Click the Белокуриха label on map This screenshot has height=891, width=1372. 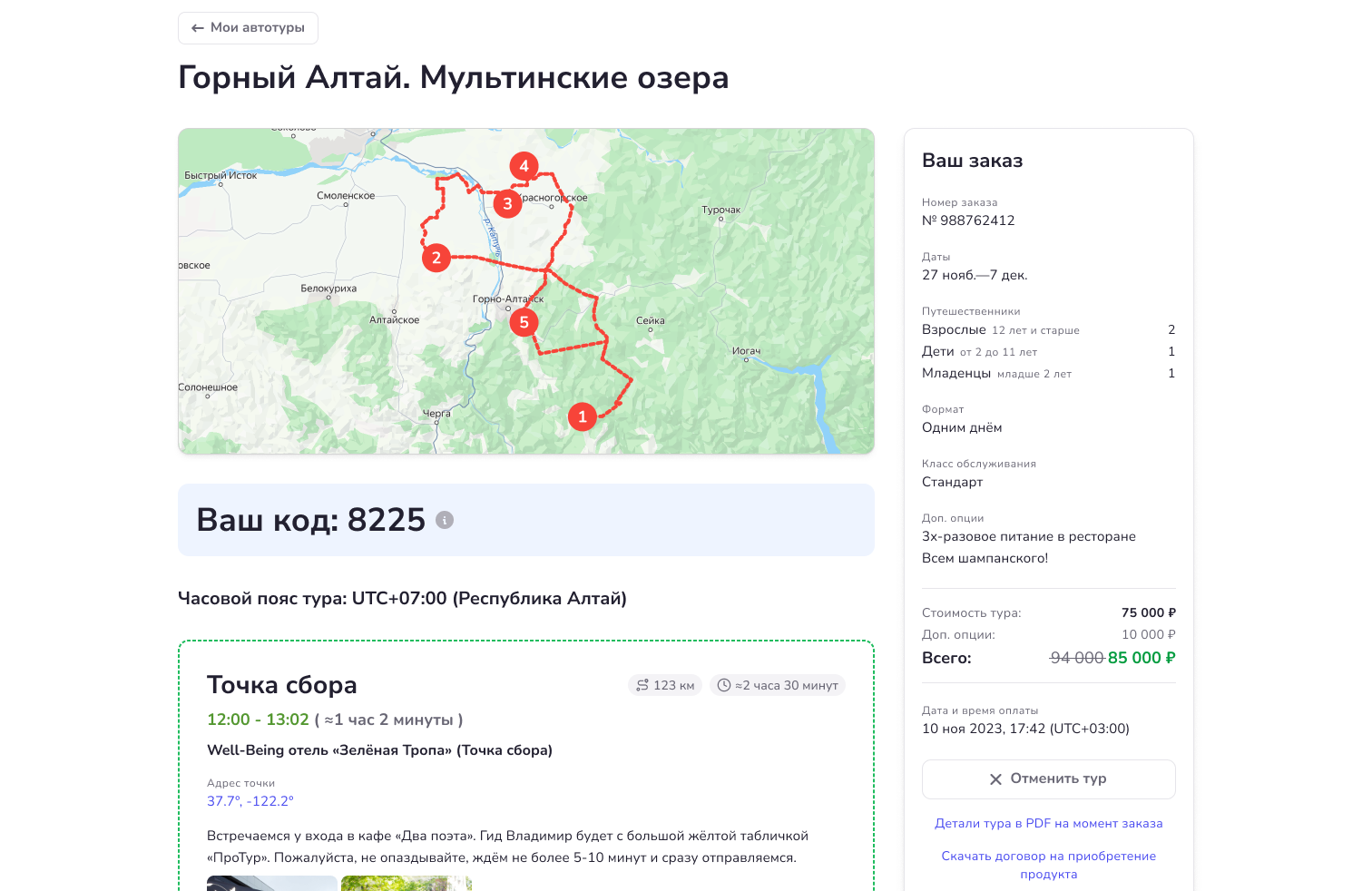[x=328, y=289]
